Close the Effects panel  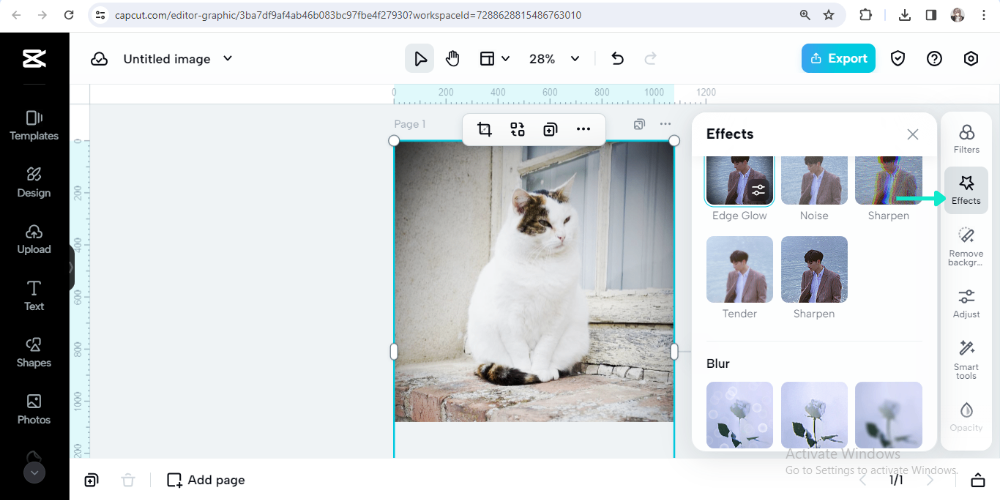click(912, 134)
